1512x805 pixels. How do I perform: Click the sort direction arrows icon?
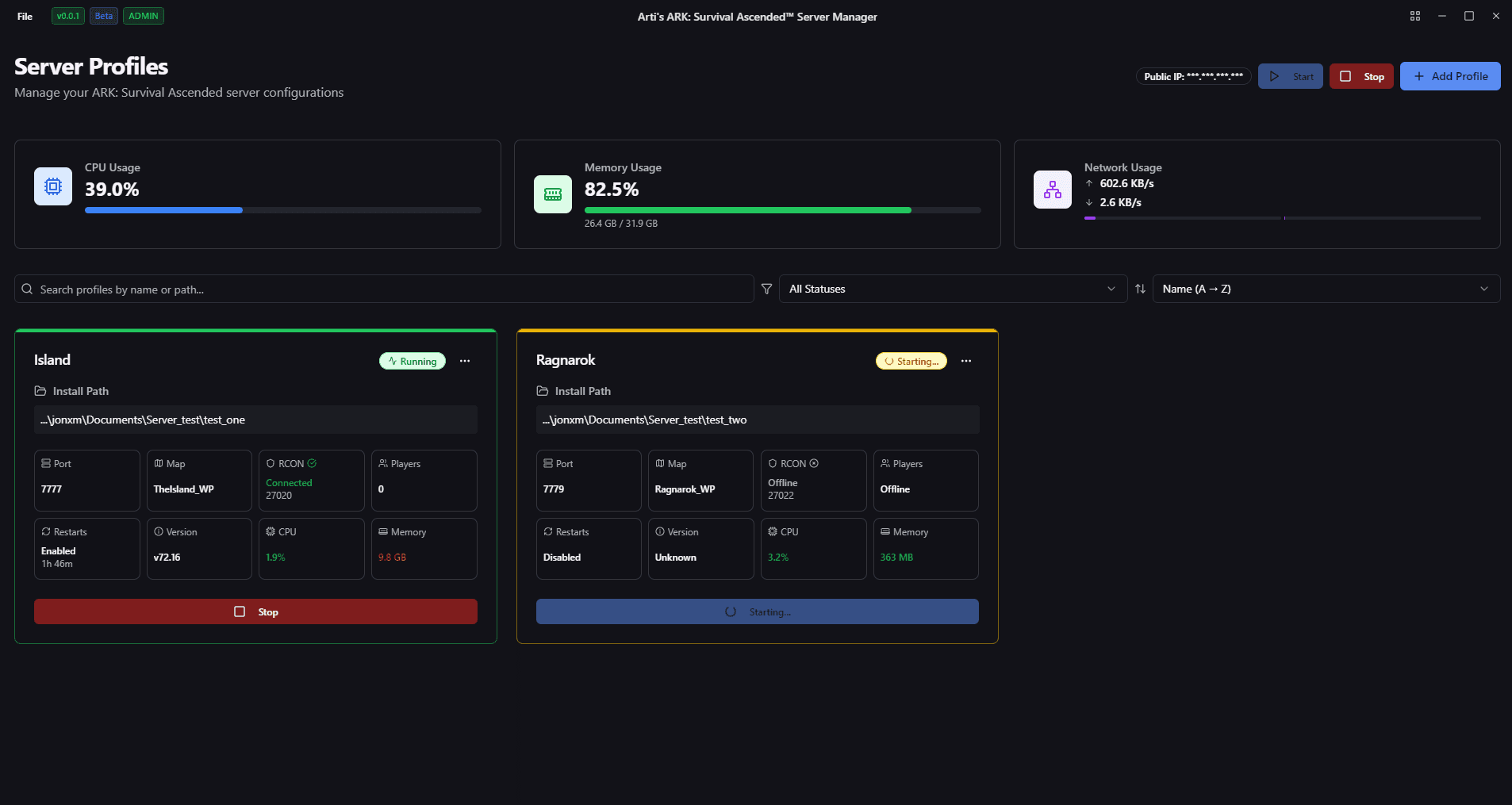(x=1140, y=289)
